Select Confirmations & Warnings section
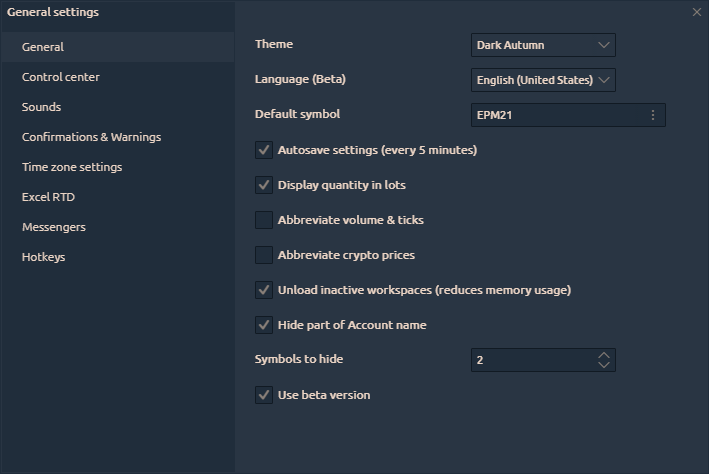Image resolution: width=709 pixels, height=474 pixels. click(91, 137)
